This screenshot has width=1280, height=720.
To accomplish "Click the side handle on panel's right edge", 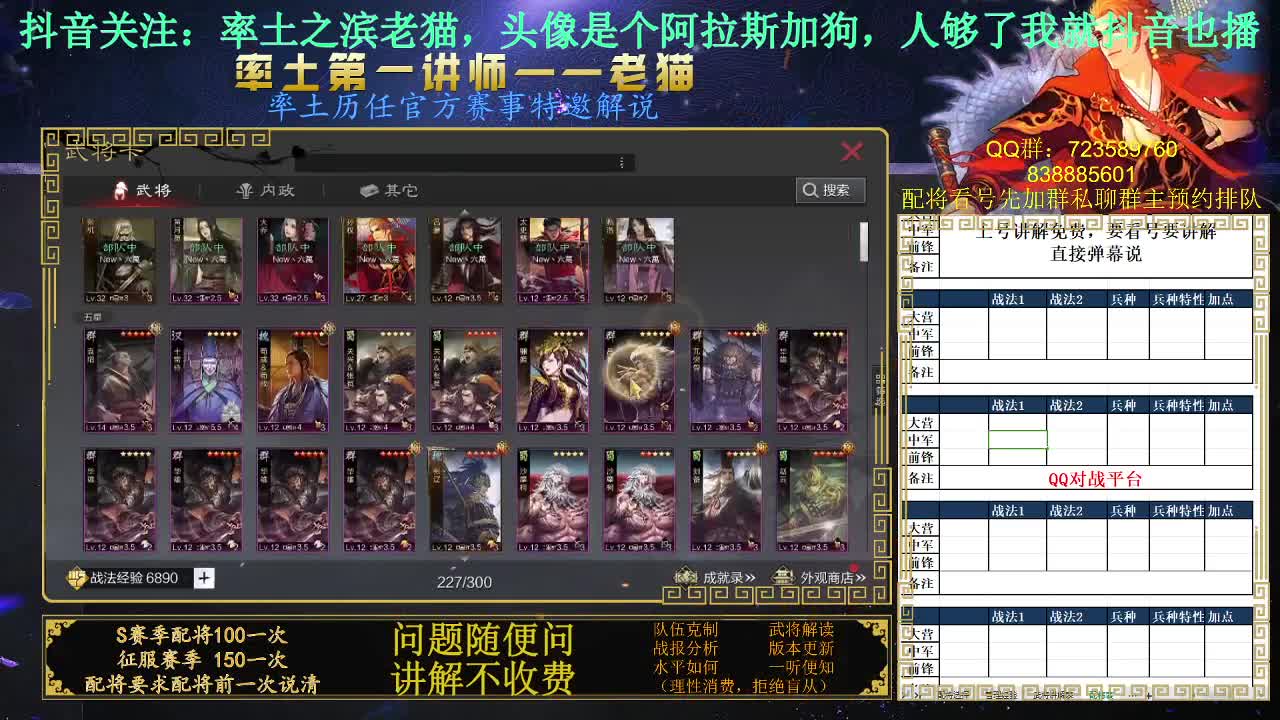I will (880, 389).
